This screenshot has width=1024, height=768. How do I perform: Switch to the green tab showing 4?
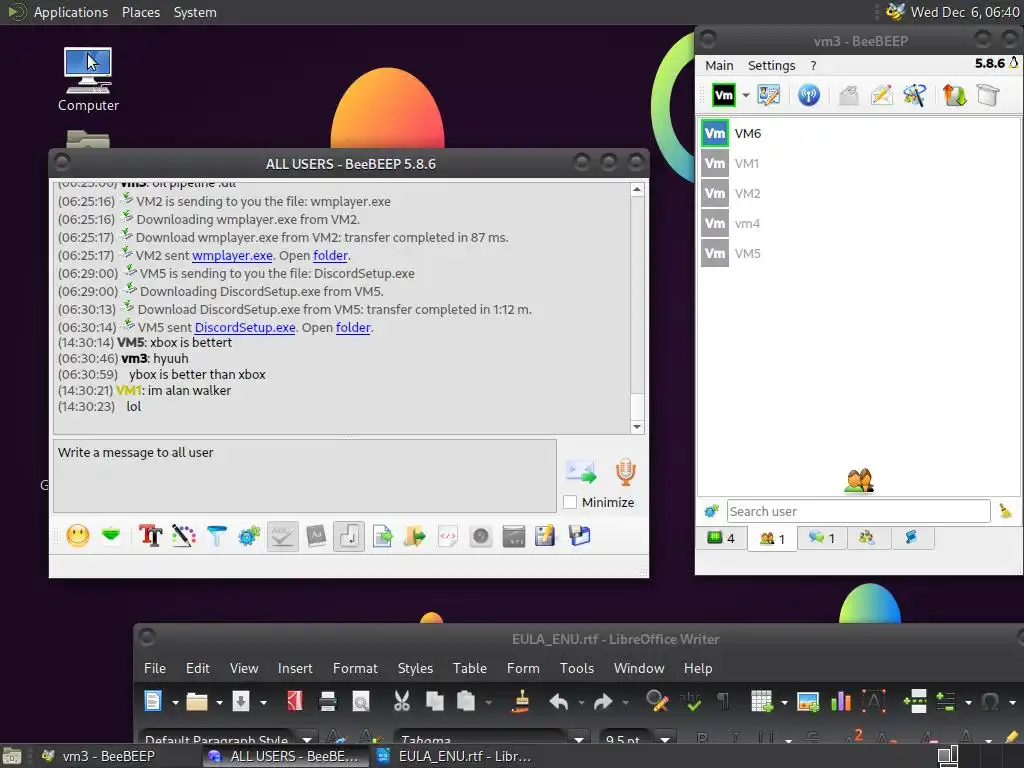tap(722, 538)
